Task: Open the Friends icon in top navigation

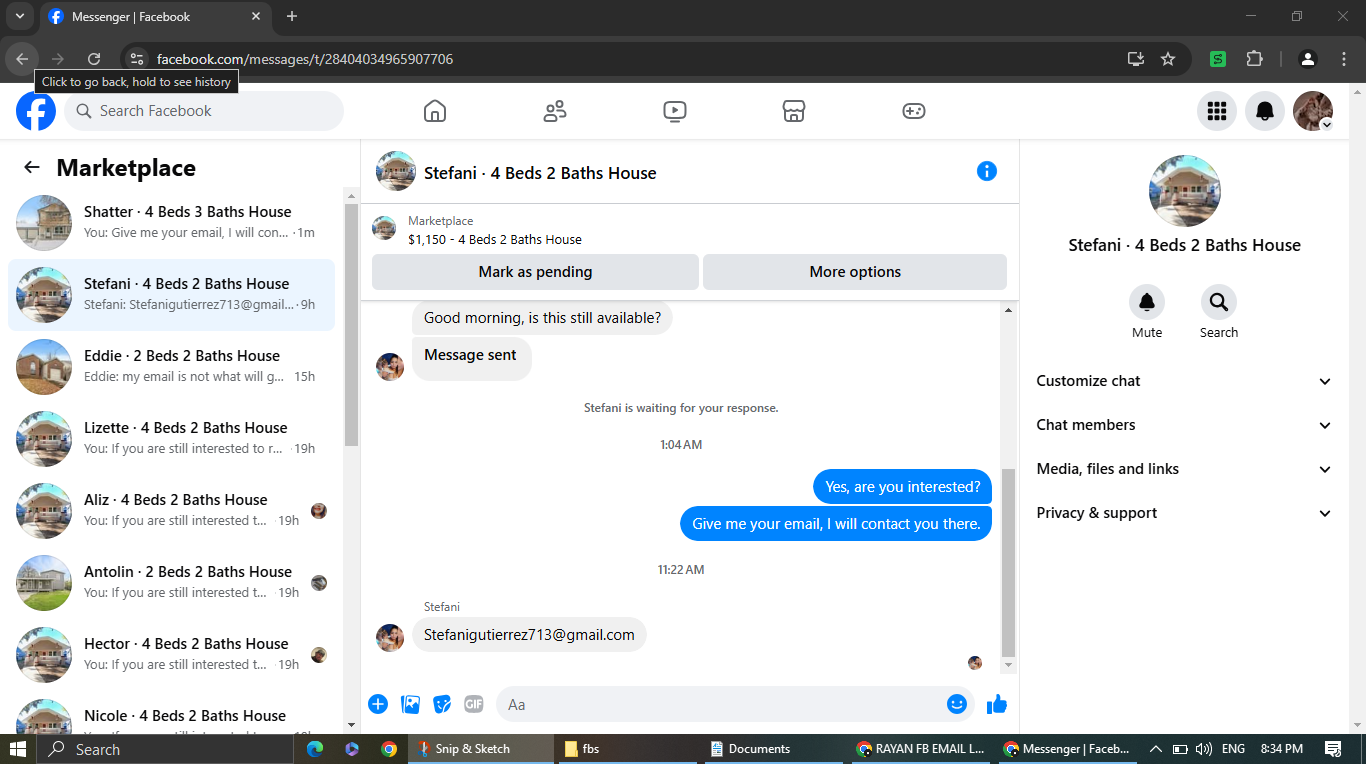Action: click(555, 111)
